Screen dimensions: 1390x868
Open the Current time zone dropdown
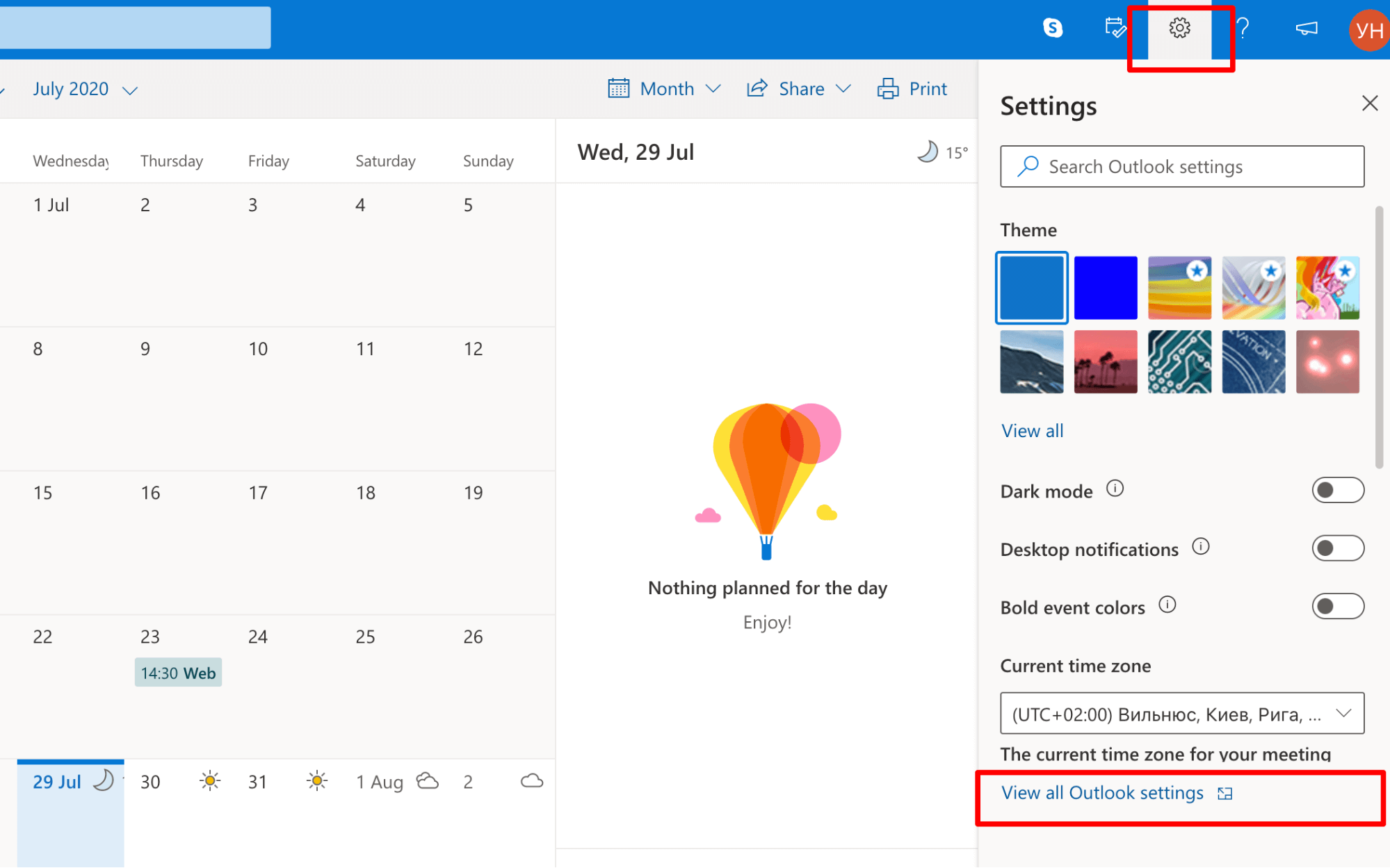point(1181,713)
